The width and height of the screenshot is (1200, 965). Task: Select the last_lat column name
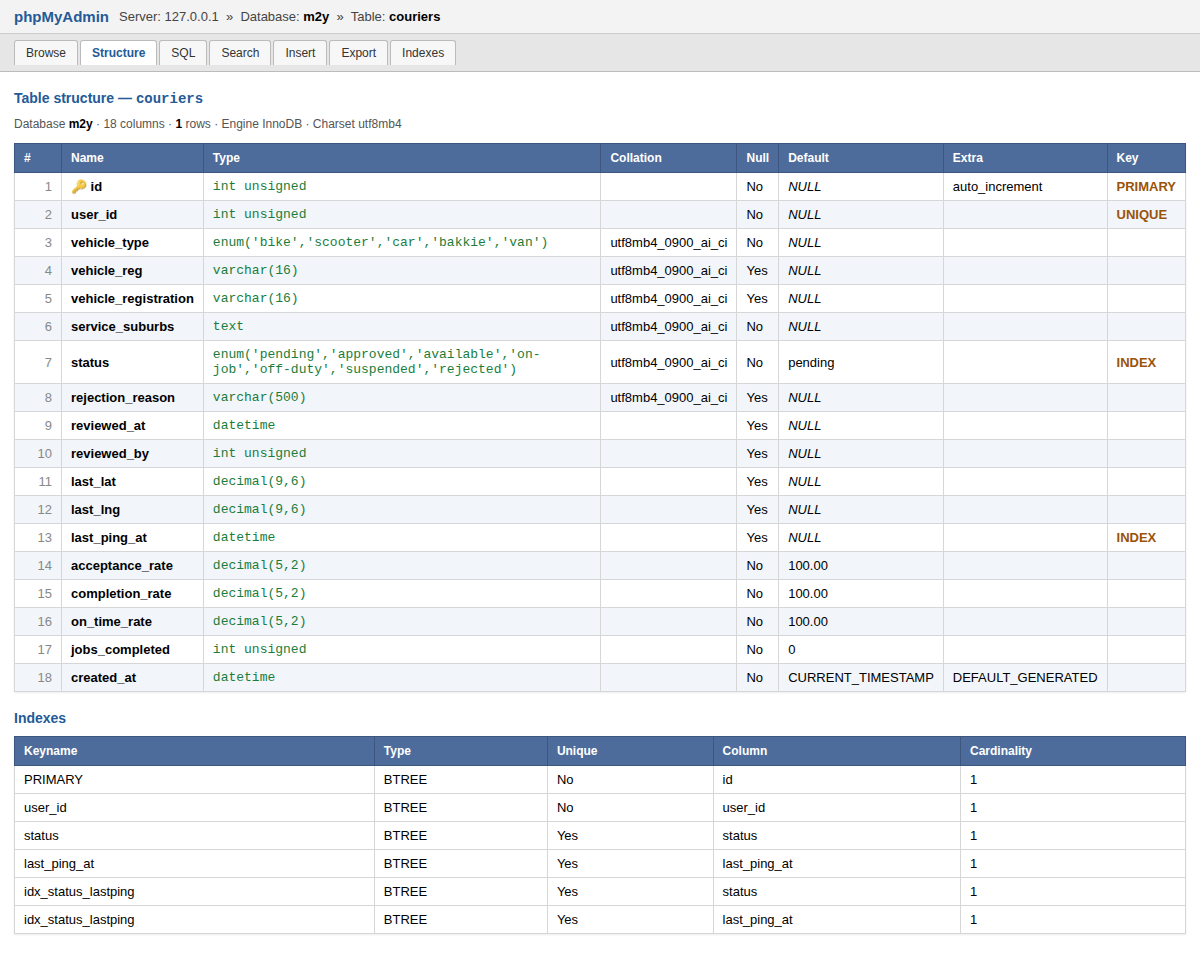pos(93,482)
